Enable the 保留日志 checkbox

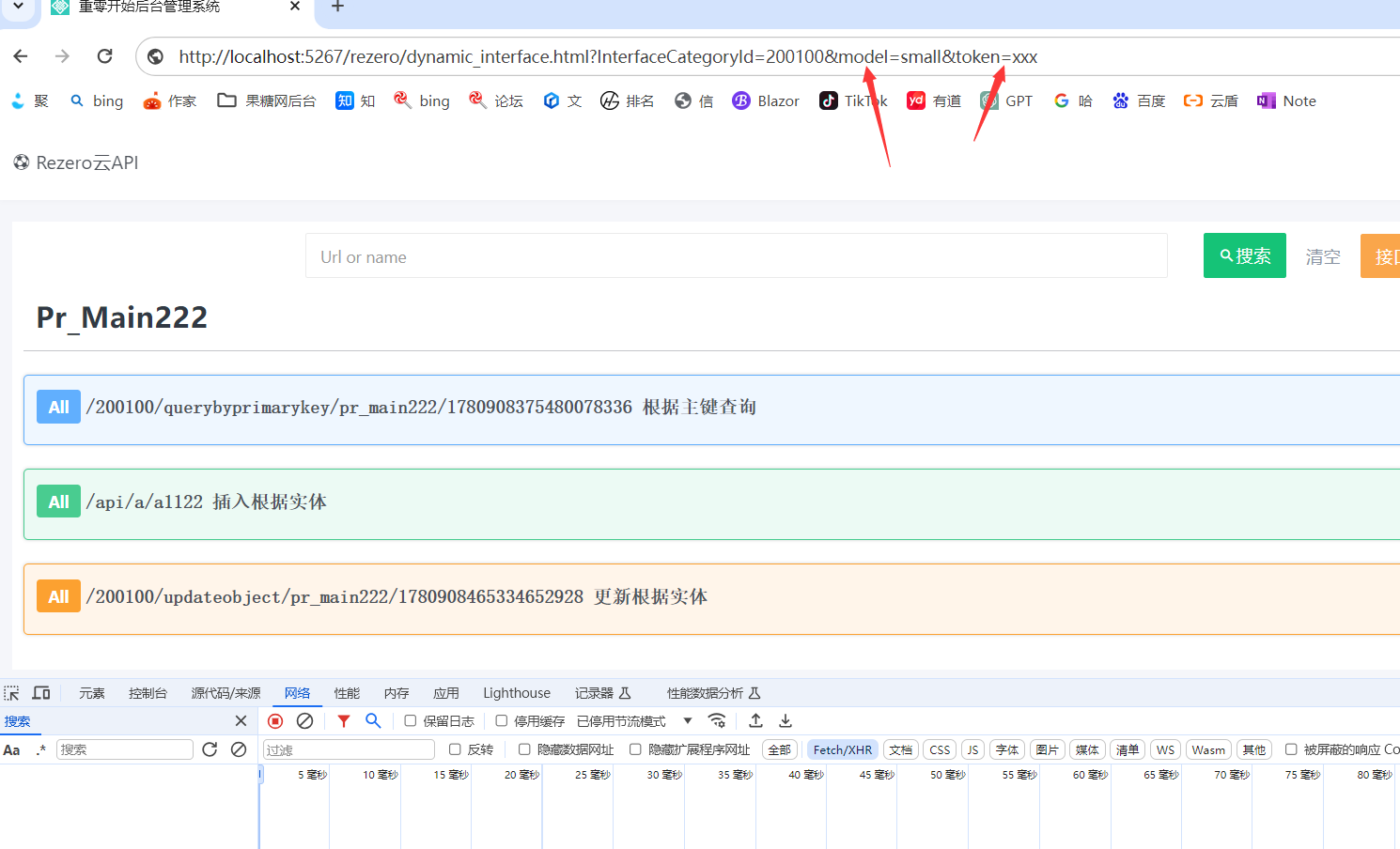(x=411, y=721)
